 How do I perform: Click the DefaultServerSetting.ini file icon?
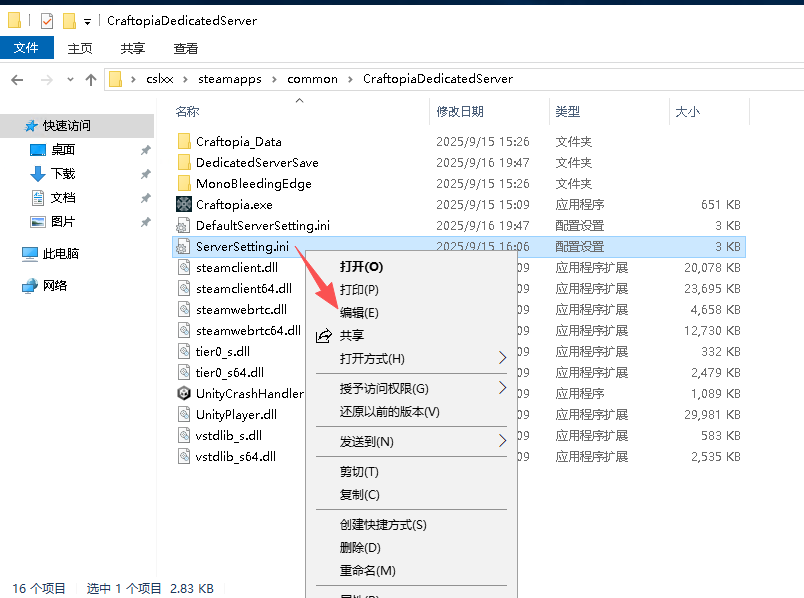point(184,226)
